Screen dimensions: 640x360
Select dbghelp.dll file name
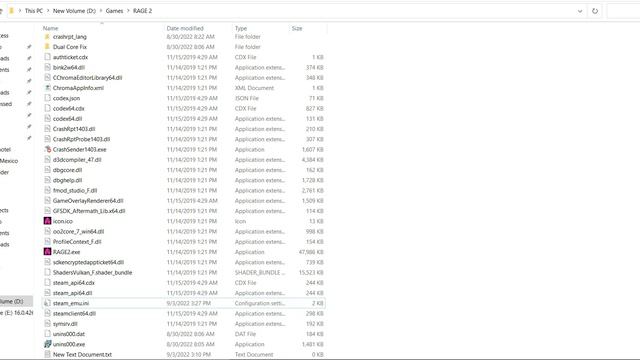pyautogui.click(x=67, y=180)
